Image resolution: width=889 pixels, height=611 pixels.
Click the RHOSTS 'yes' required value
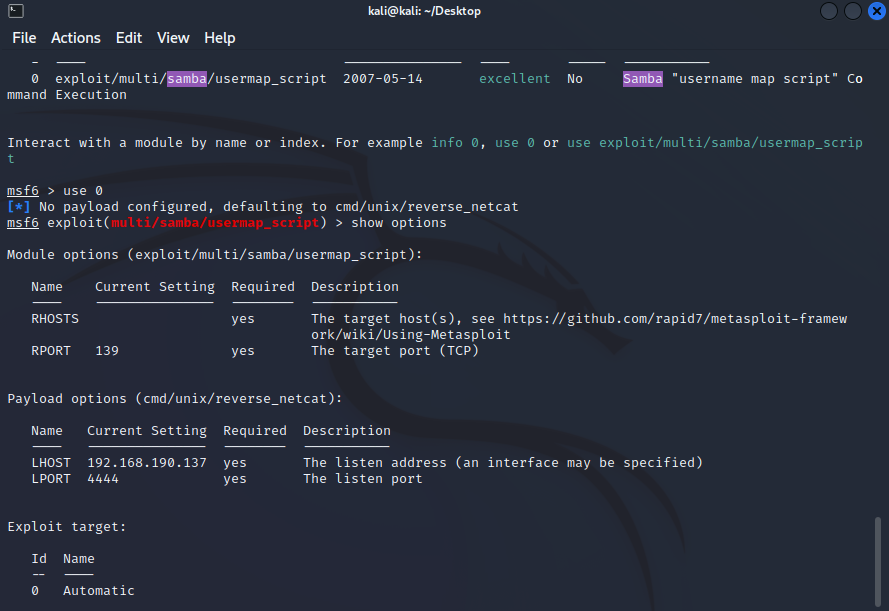(x=243, y=319)
